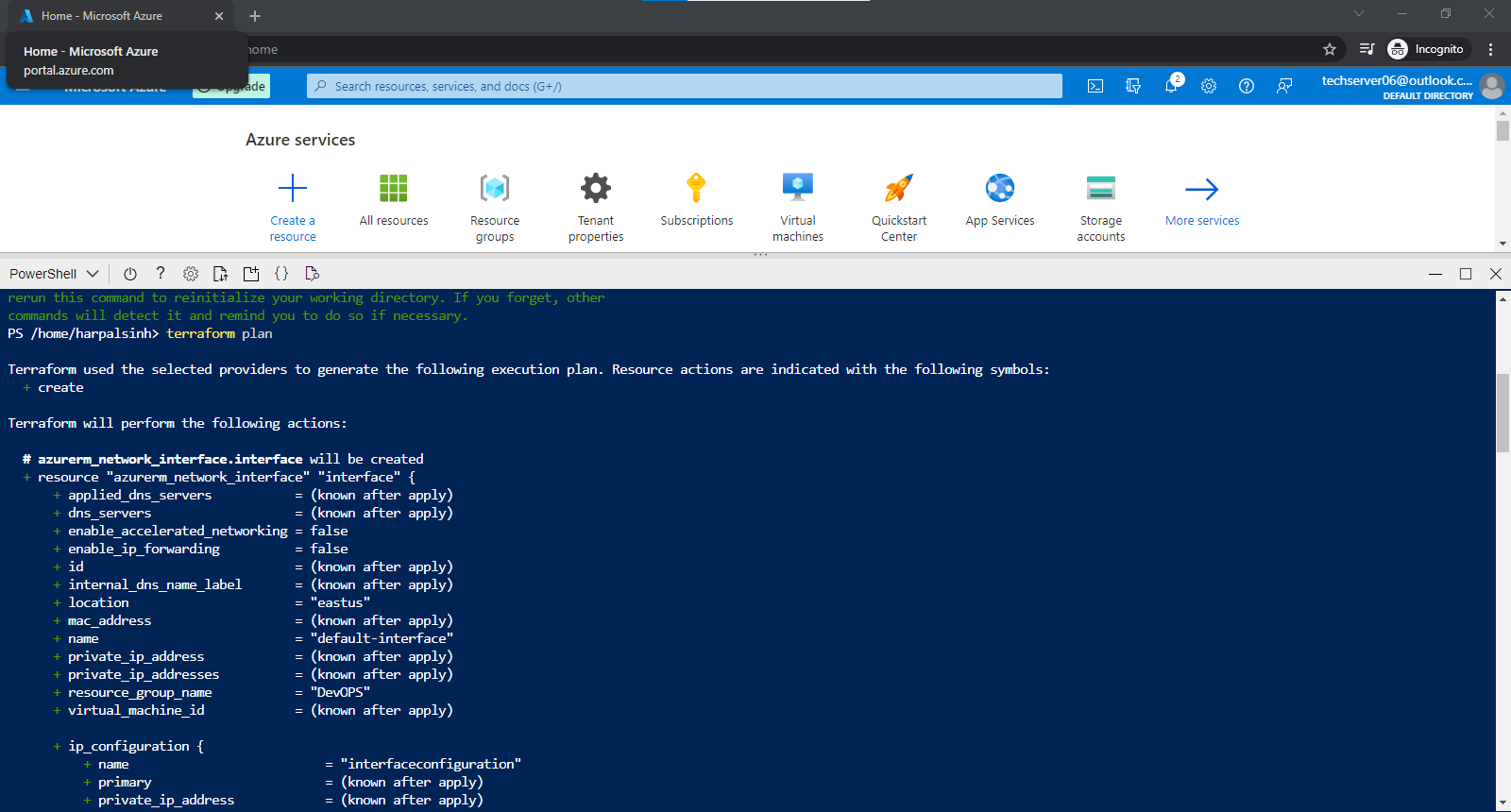Open tab search chevron
Image resolution: width=1511 pixels, height=812 pixels.
[1359, 13]
